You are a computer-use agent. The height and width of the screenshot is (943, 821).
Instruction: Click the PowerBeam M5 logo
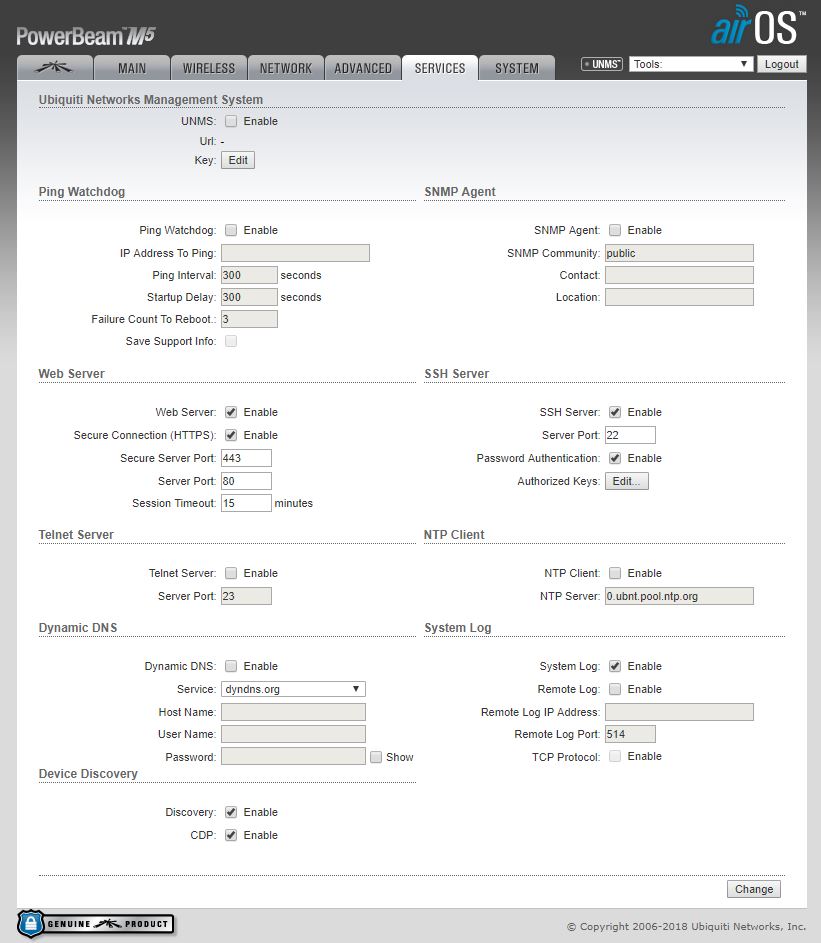[x=84, y=37]
